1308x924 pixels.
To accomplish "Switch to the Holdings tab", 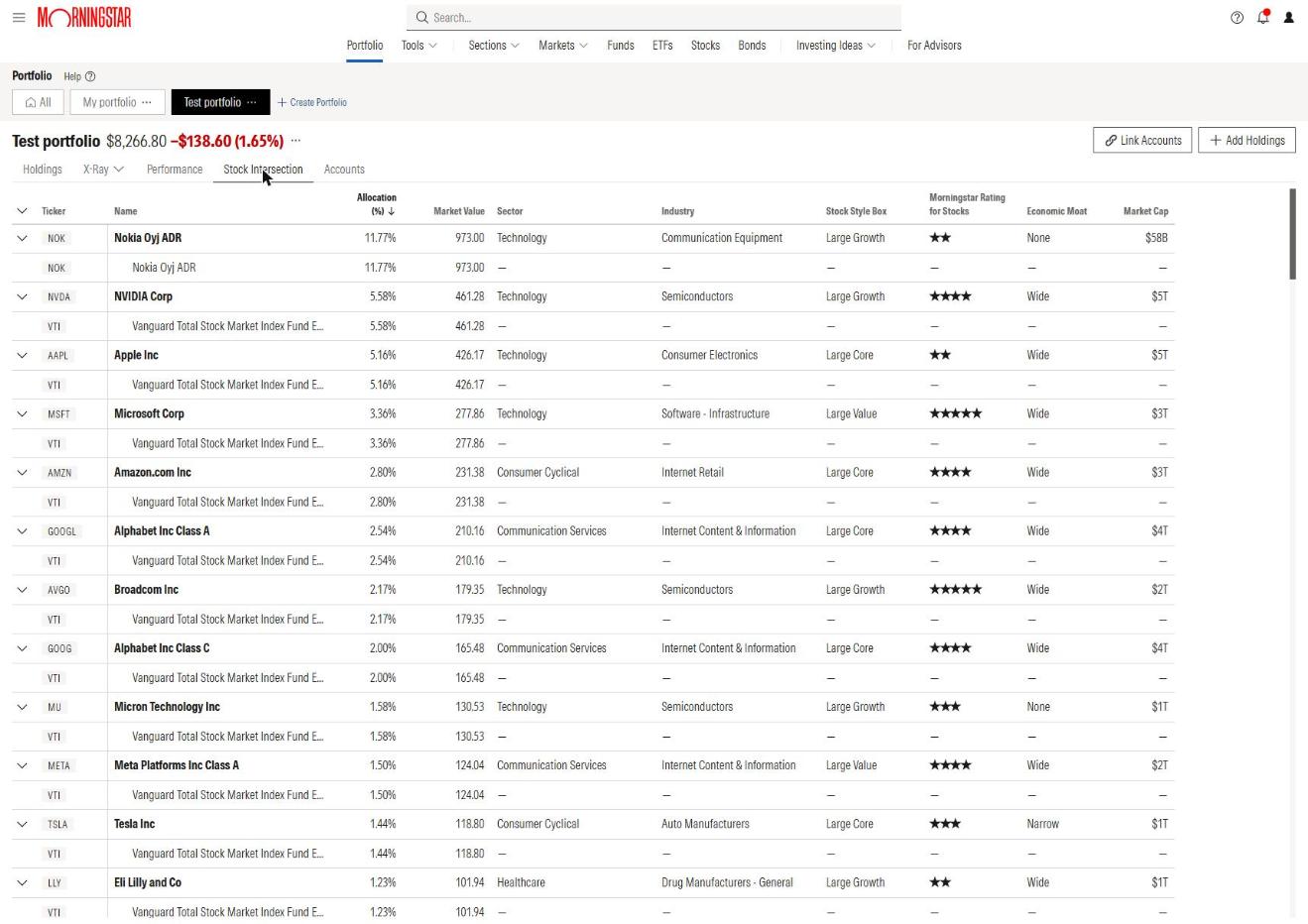I will tap(43, 170).
